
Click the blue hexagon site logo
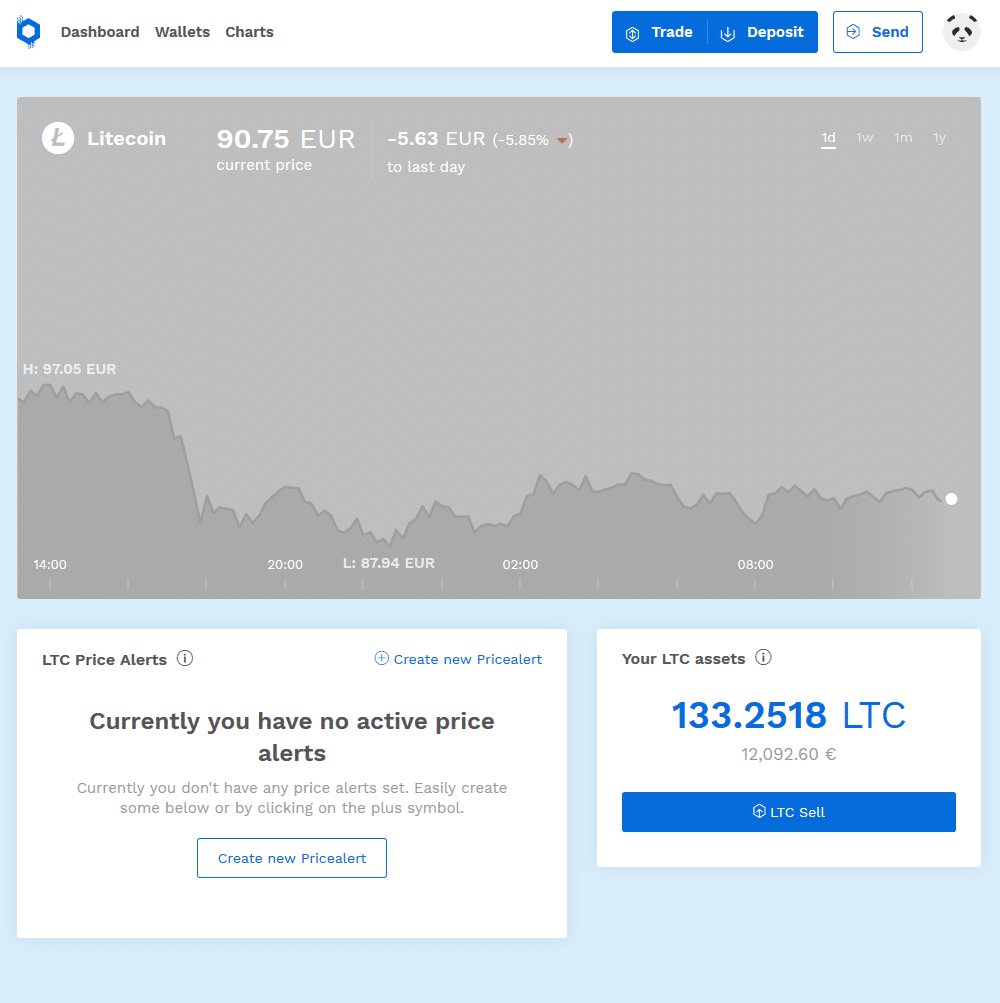tap(29, 32)
